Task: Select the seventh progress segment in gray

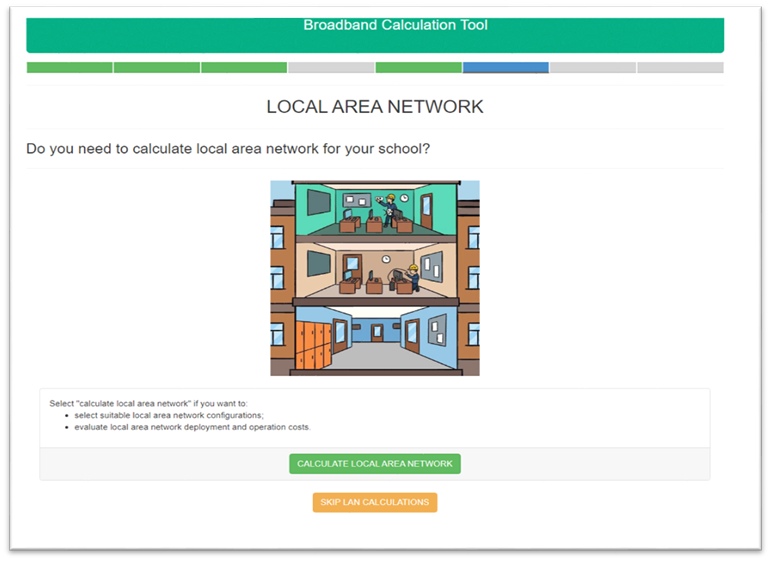Action: click(592, 68)
